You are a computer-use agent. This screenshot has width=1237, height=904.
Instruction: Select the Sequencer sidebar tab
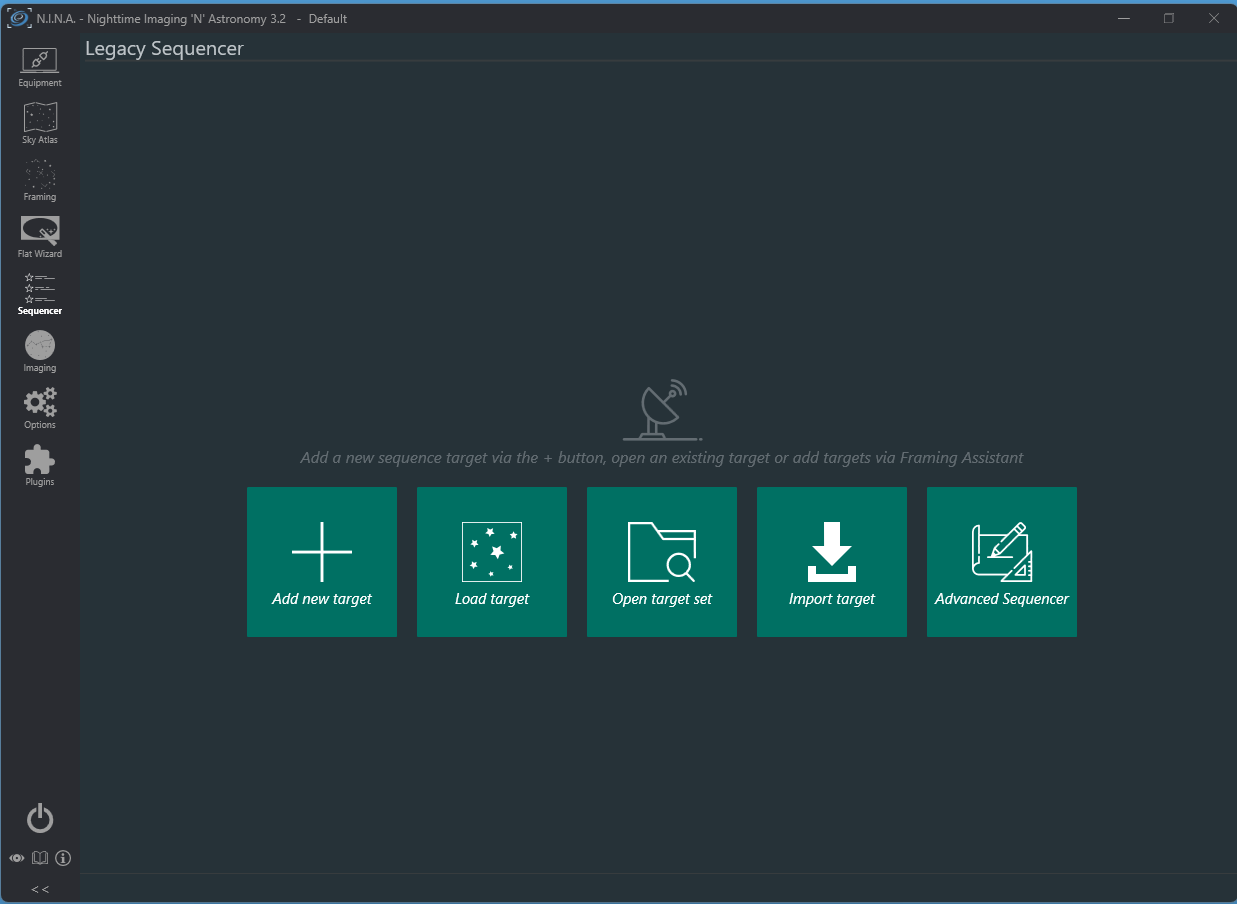40,295
